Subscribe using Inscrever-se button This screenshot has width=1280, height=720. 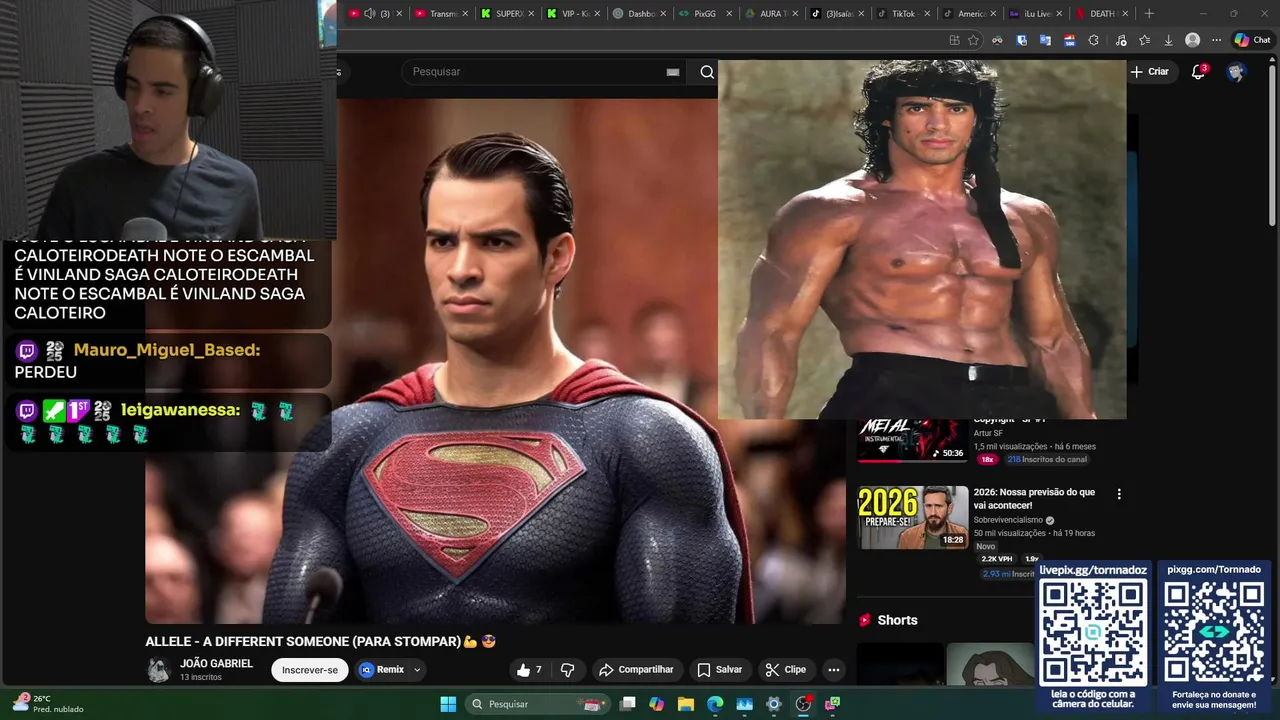(x=310, y=670)
